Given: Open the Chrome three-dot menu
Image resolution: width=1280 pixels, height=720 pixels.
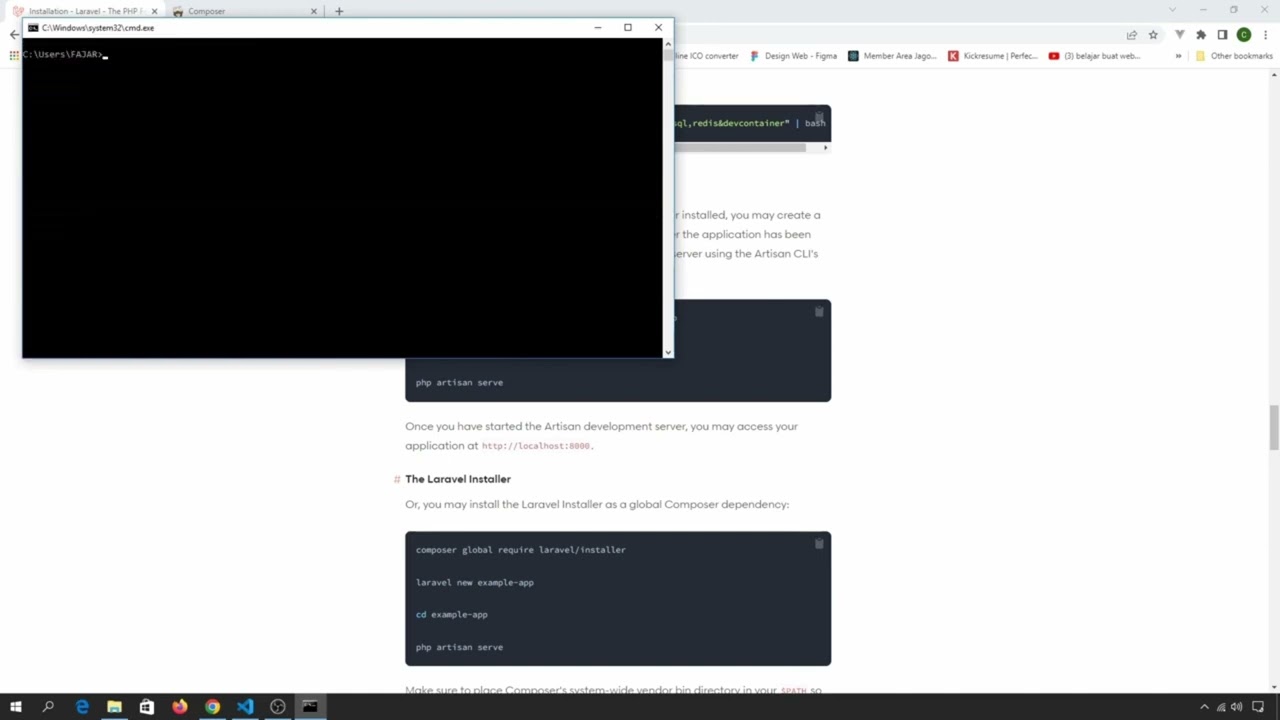Looking at the screenshot, I should click(1266, 35).
